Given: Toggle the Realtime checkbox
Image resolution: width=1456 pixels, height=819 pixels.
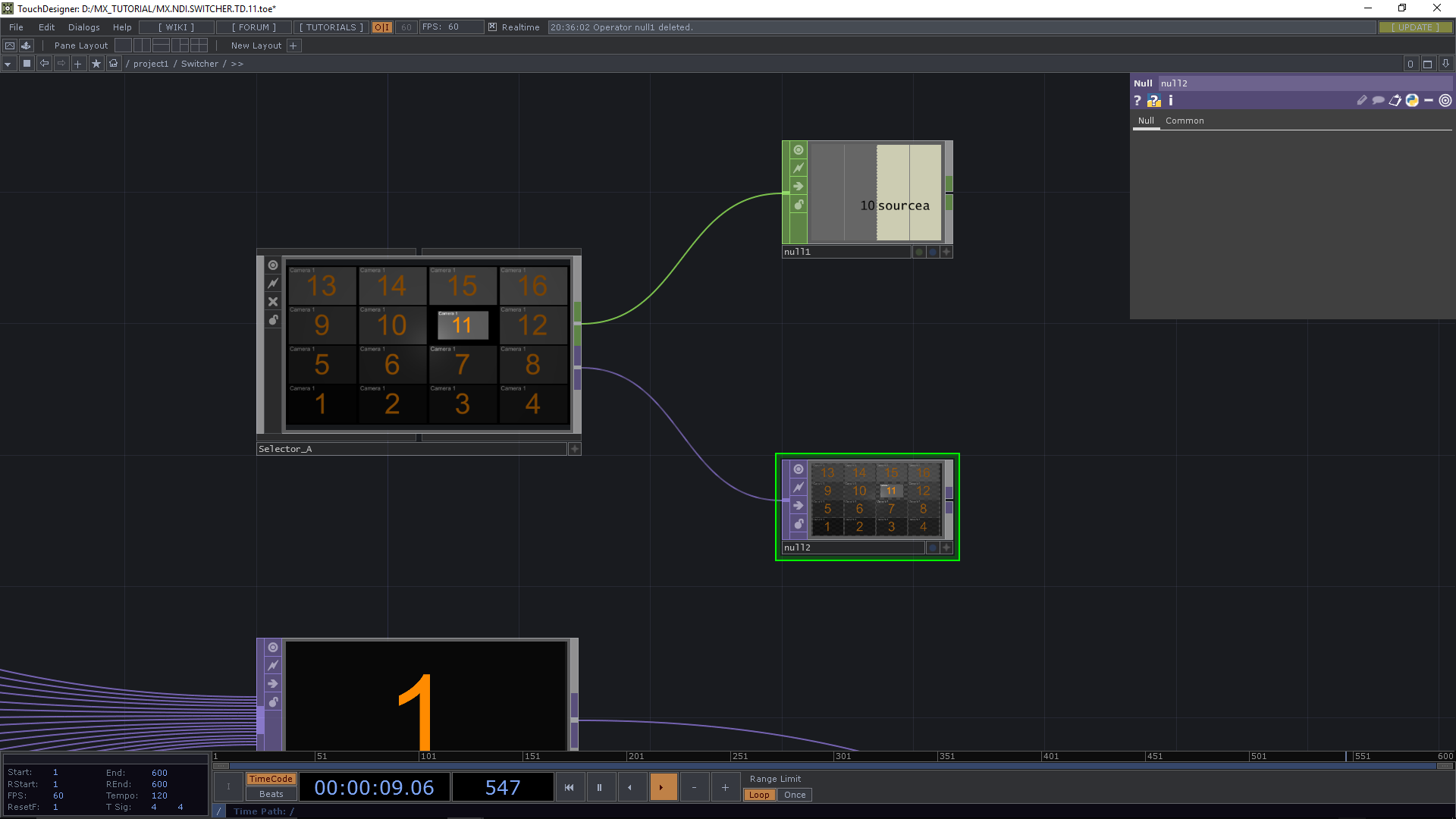Looking at the screenshot, I should tap(492, 27).
